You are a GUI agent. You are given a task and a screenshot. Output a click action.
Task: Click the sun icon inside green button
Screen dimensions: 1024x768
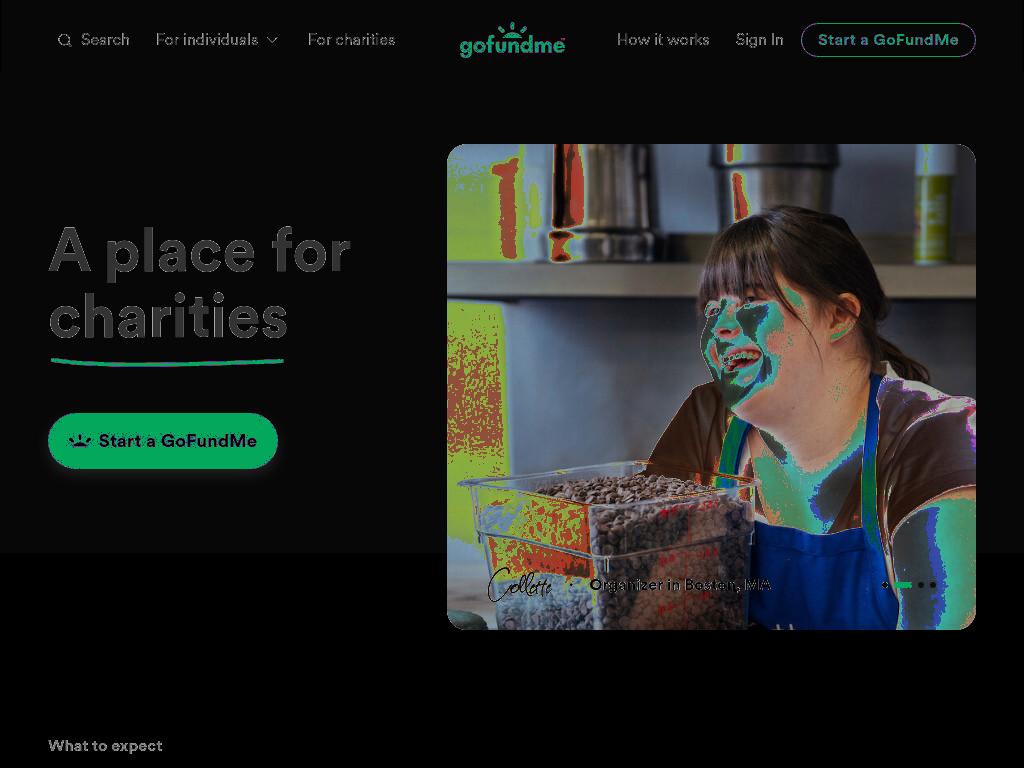[80, 441]
